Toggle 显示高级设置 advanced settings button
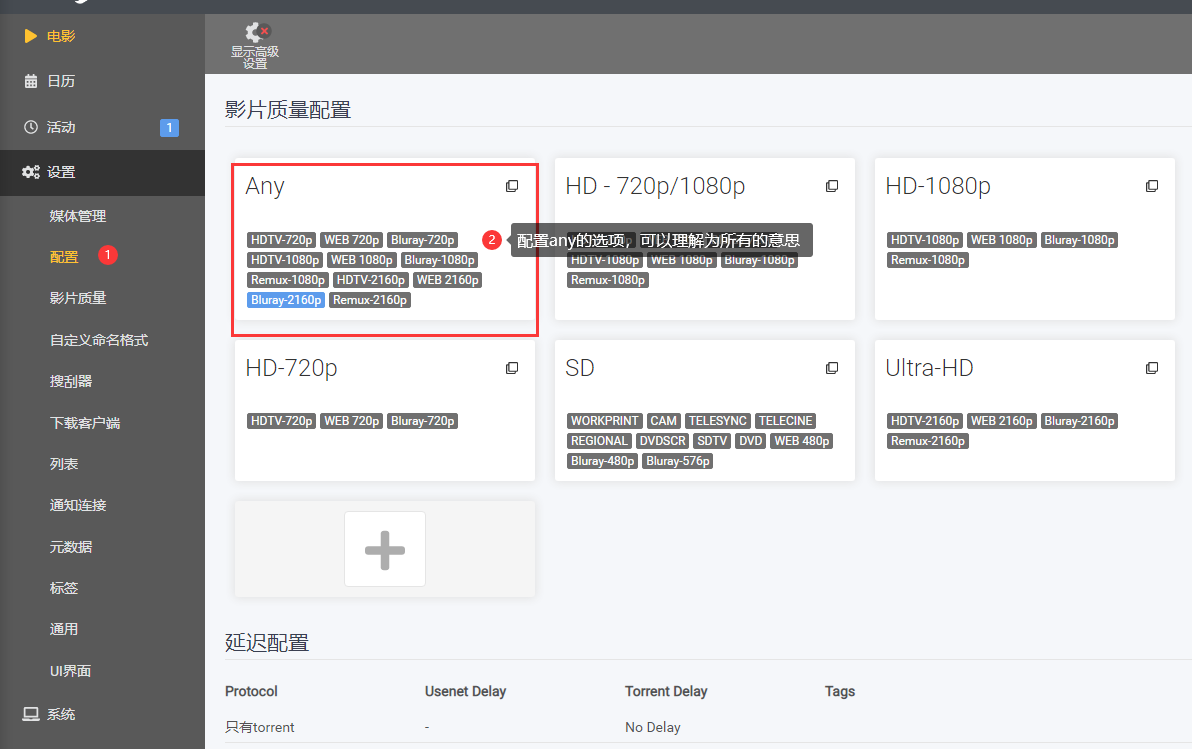Screen dimensions: 1192x749 (255, 46)
